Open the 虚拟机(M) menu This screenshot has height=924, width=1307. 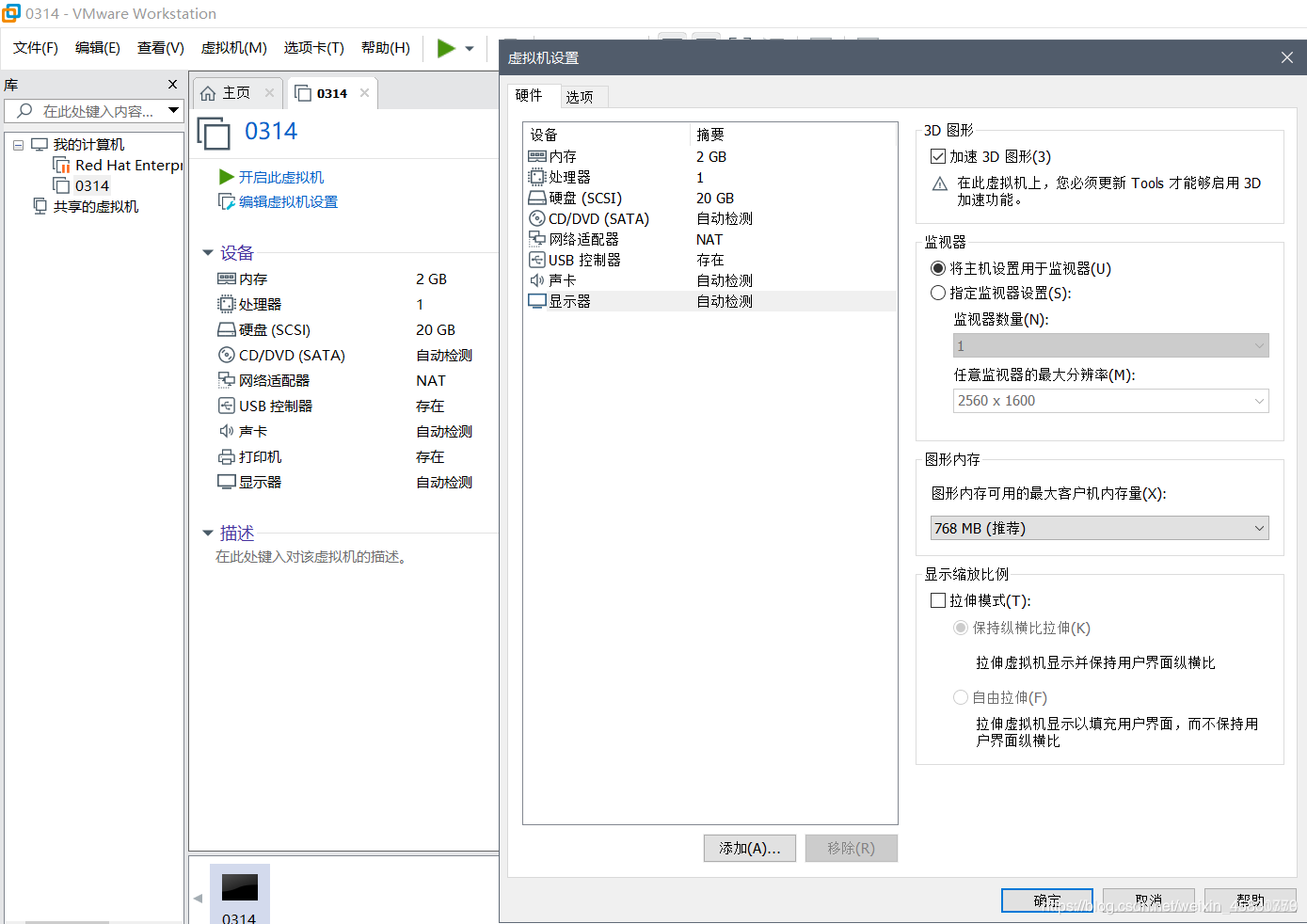tap(234, 48)
